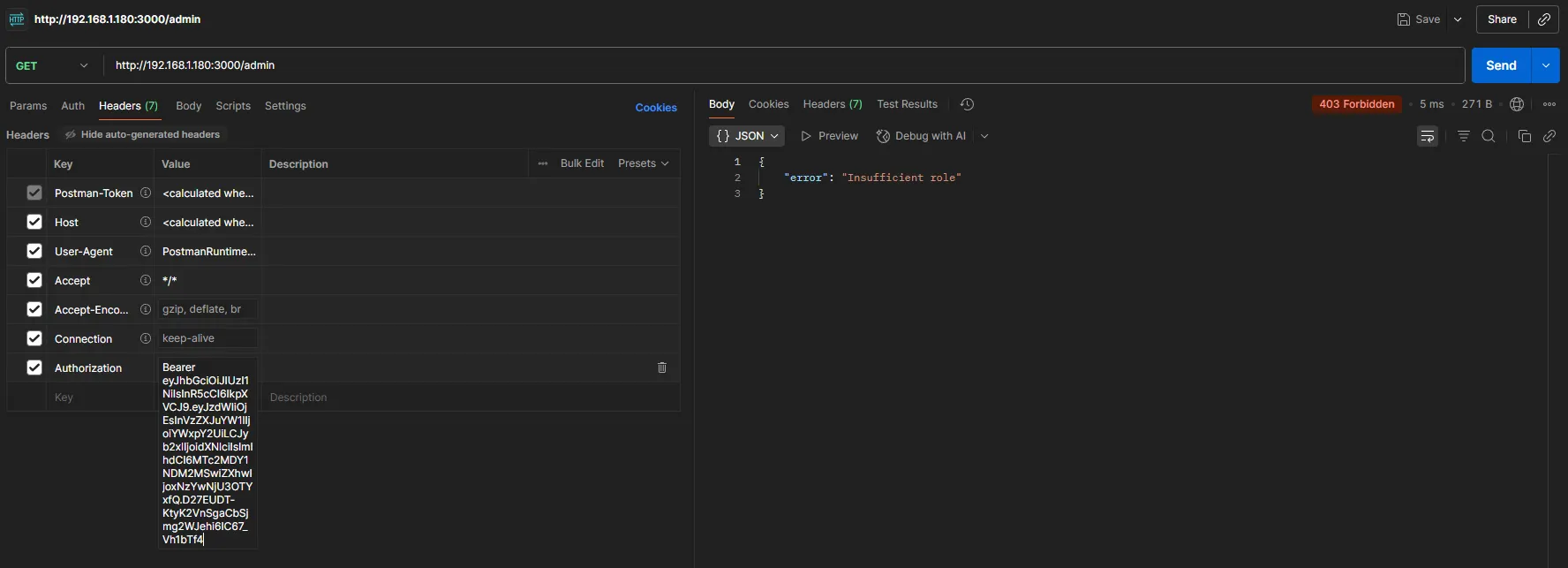This screenshot has width=1568, height=568.
Task: Click the Bulk Edit button
Action: coord(582,163)
